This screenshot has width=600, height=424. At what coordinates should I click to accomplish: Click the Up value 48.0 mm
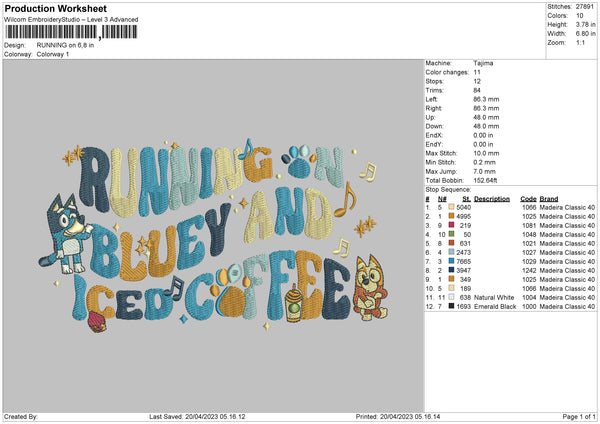click(486, 117)
